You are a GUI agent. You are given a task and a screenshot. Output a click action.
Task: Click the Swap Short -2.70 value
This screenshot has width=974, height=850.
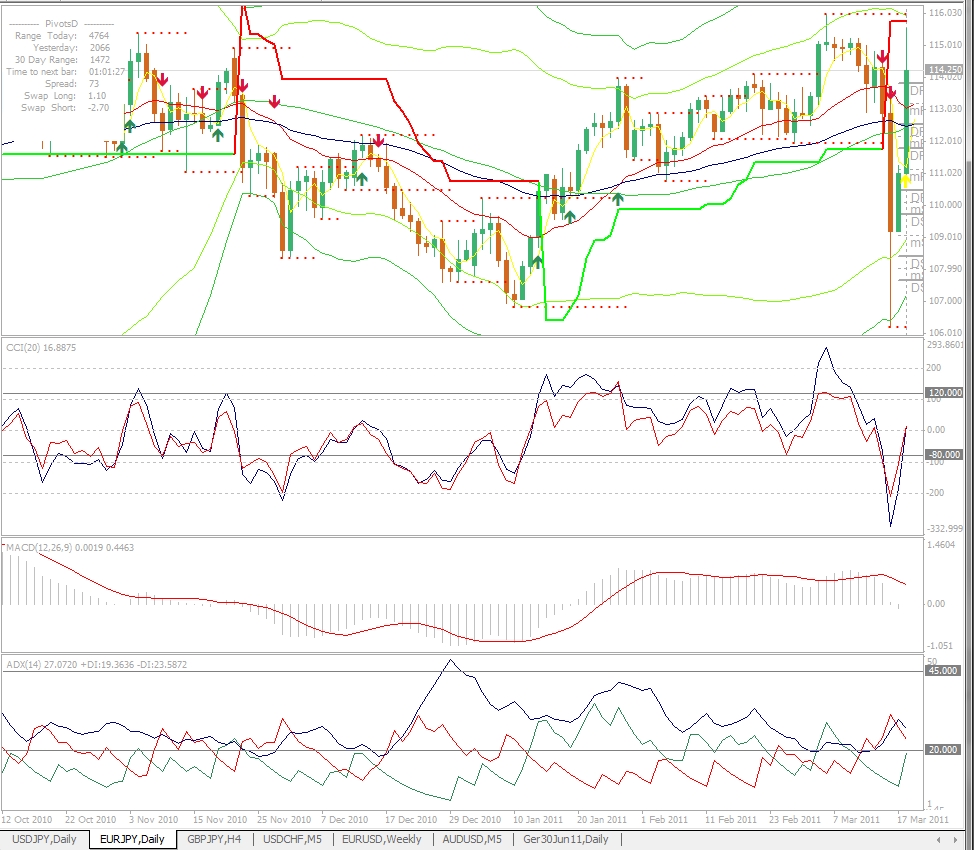[x=98, y=107]
